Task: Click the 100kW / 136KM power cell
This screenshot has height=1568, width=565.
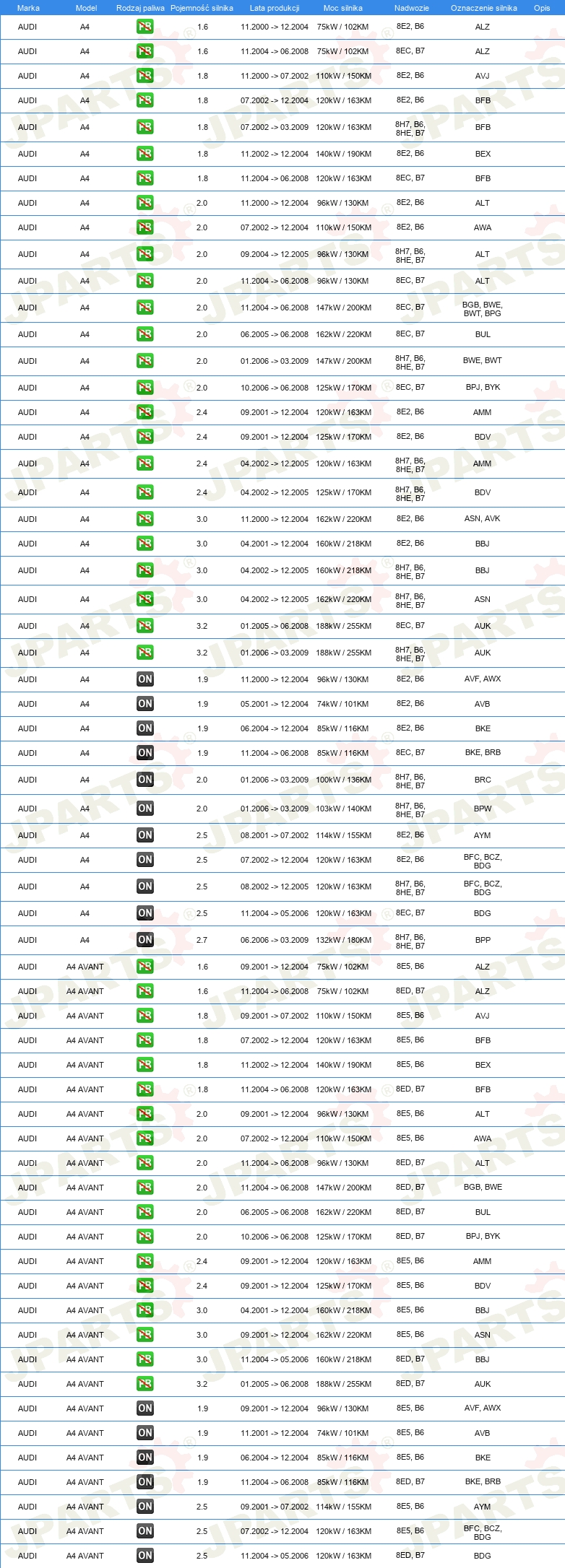Action: pos(343,780)
